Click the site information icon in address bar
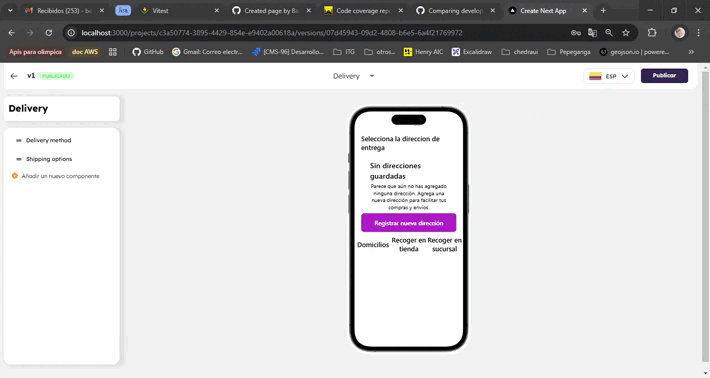Viewport: 710px width, 378px height. coord(71,33)
